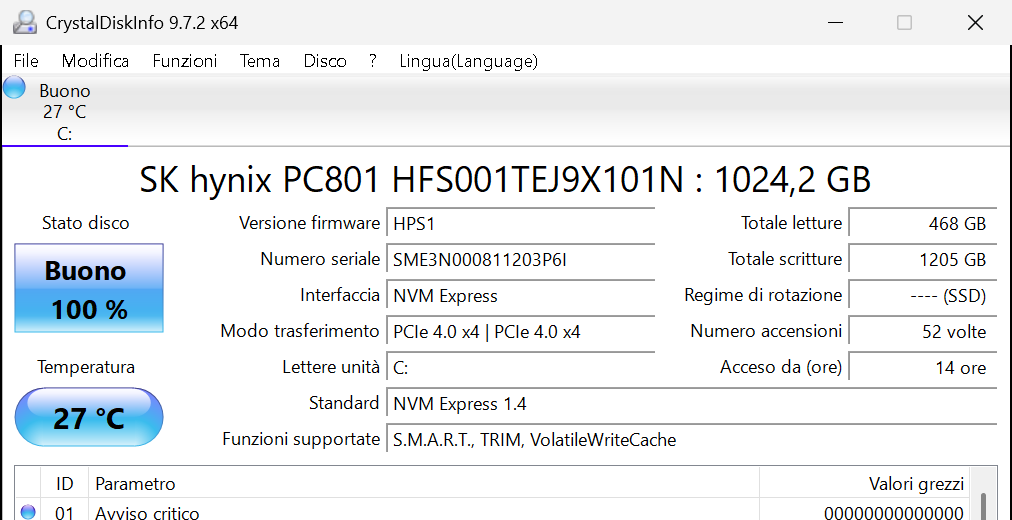Click the Parametro column header
1012x520 pixels.
coord(423,483)
